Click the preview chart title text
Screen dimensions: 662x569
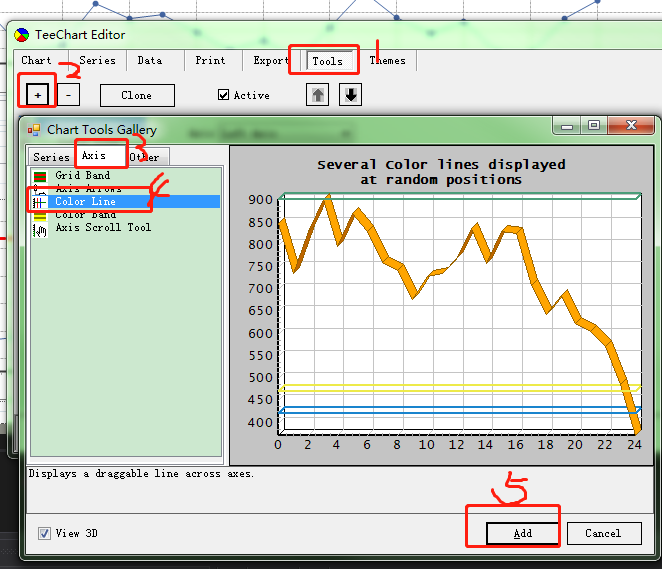point(441,172)
